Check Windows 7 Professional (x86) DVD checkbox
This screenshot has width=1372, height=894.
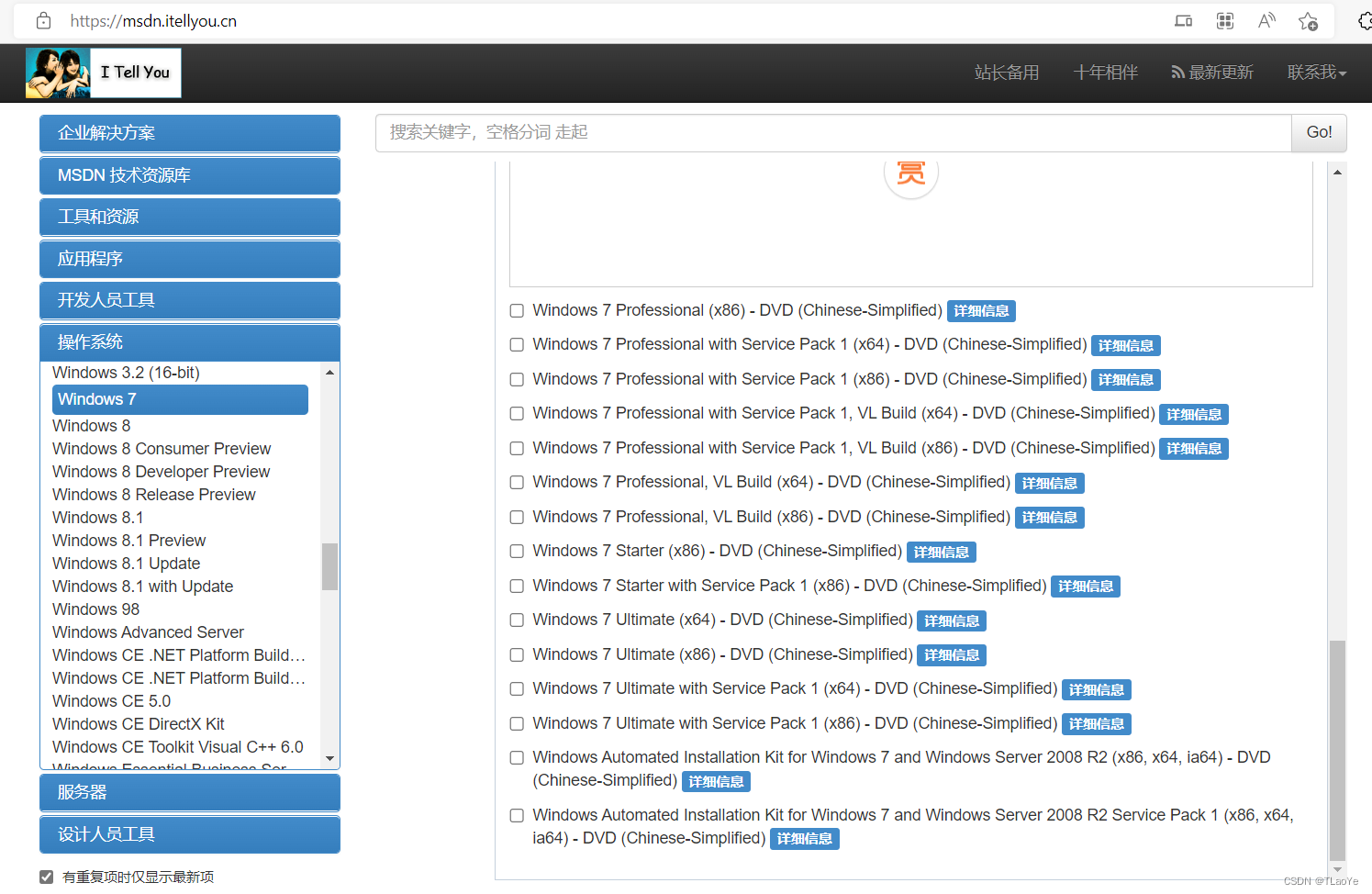pos(517,311)
